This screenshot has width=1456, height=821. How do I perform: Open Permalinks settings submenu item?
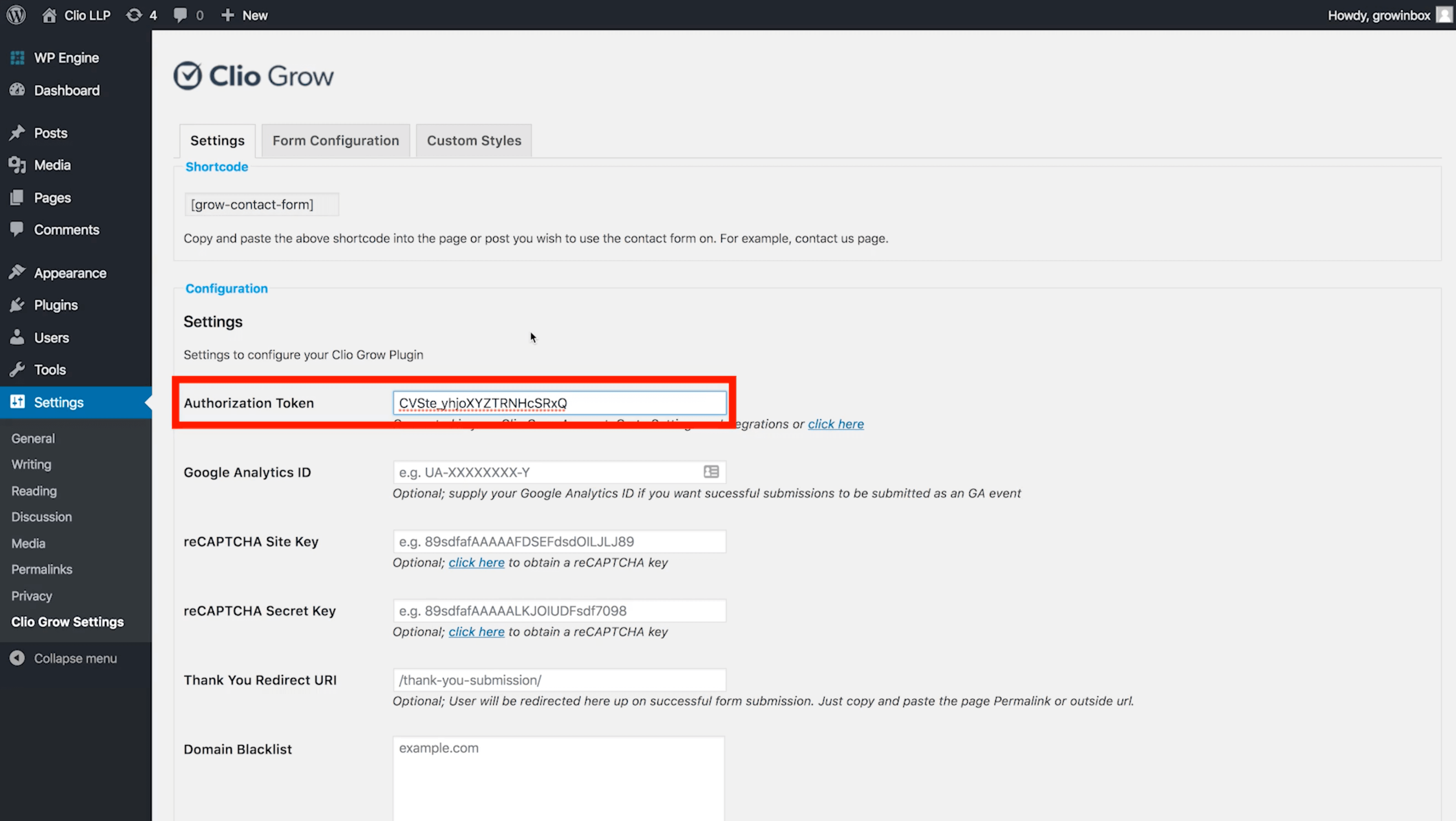(x=42, y=569)
